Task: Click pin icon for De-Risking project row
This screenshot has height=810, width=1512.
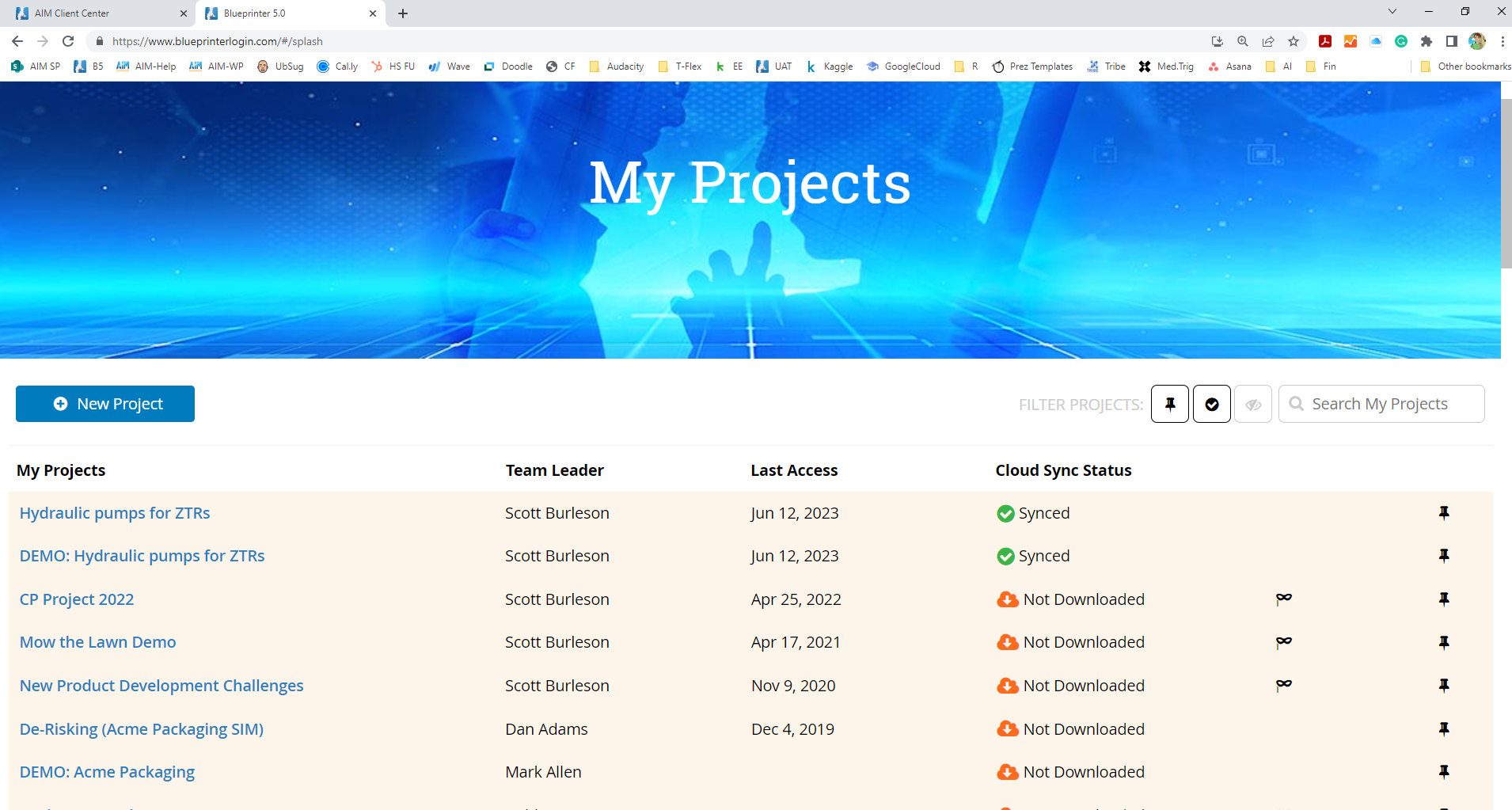Action: [x=1444, y=729]
